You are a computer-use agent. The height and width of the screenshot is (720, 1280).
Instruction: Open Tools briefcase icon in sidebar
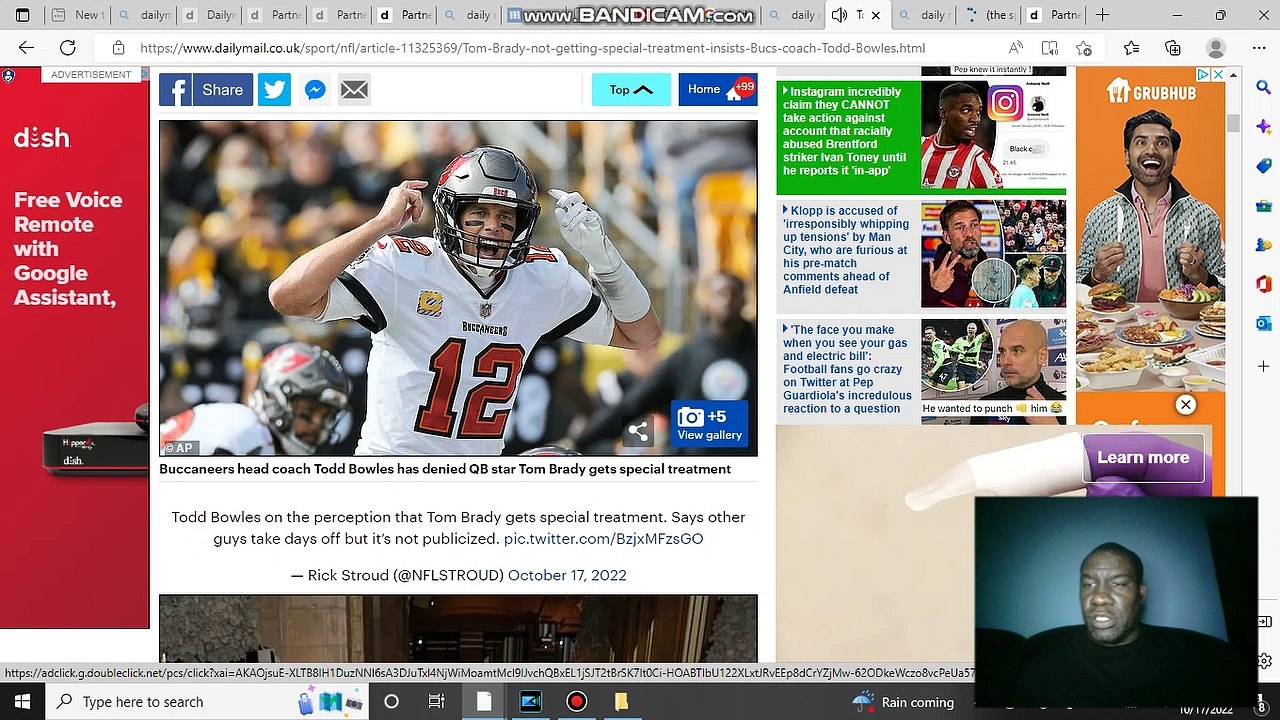point(1263,206)
